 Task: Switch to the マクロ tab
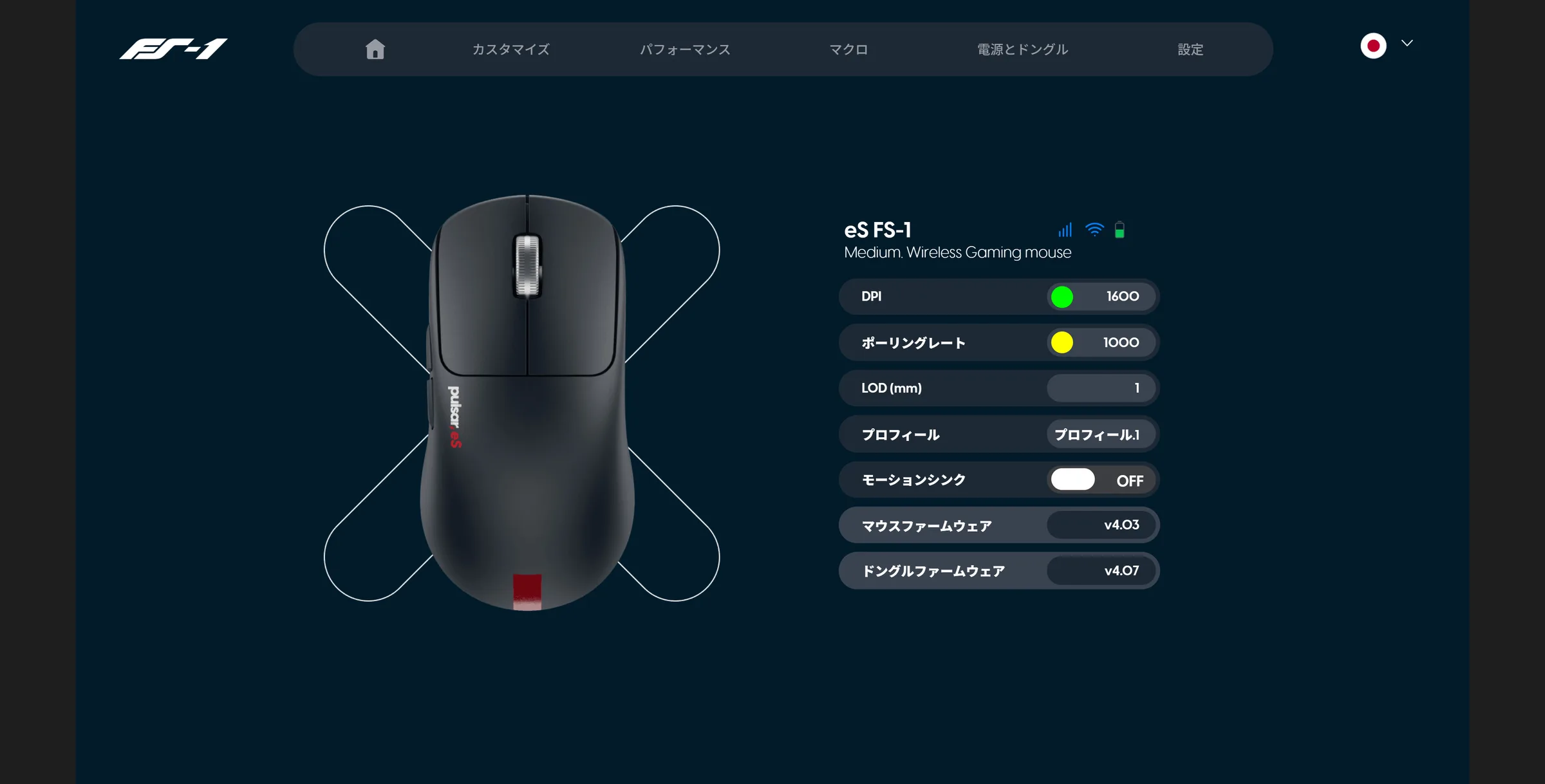848,50
